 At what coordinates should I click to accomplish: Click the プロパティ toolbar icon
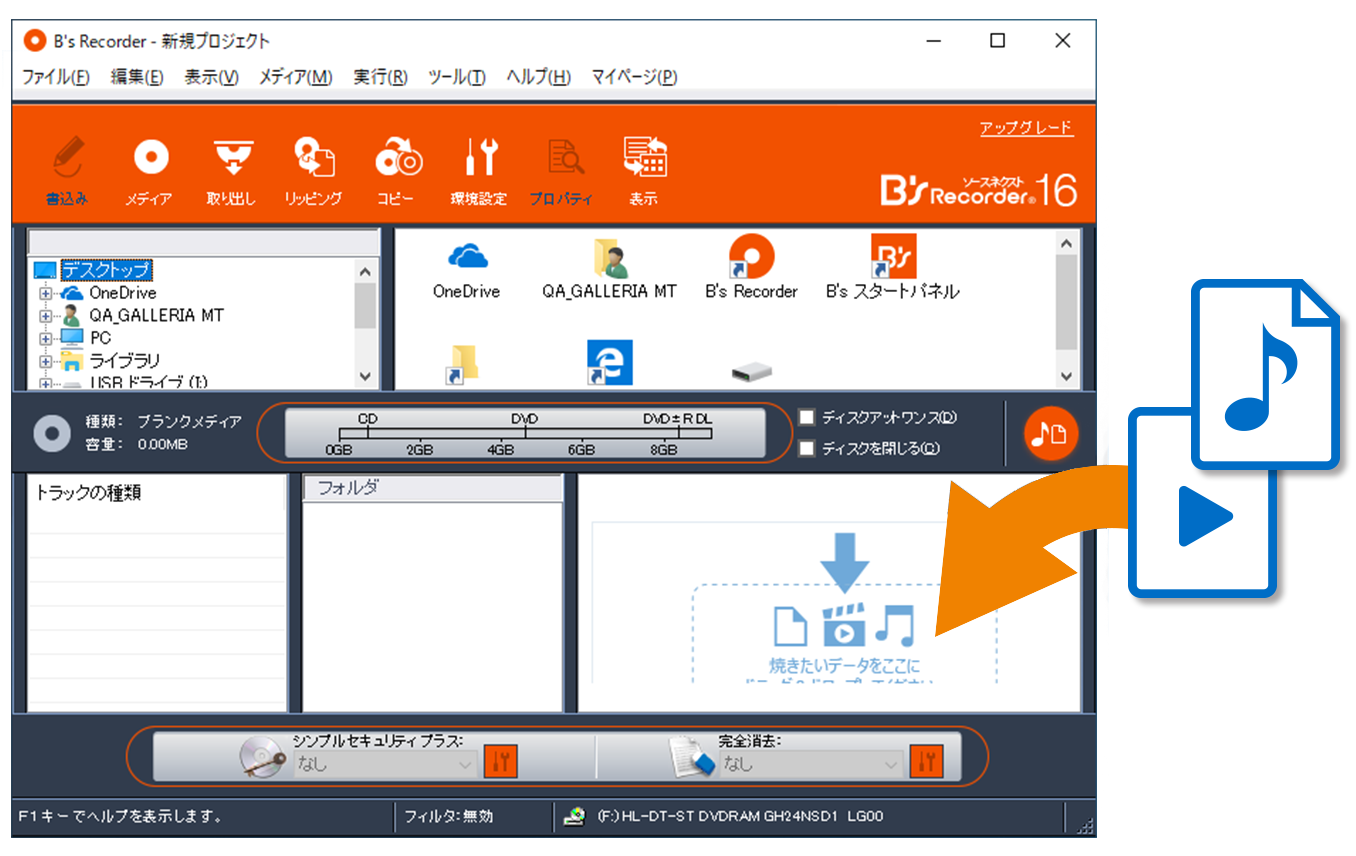coord(564,158)
